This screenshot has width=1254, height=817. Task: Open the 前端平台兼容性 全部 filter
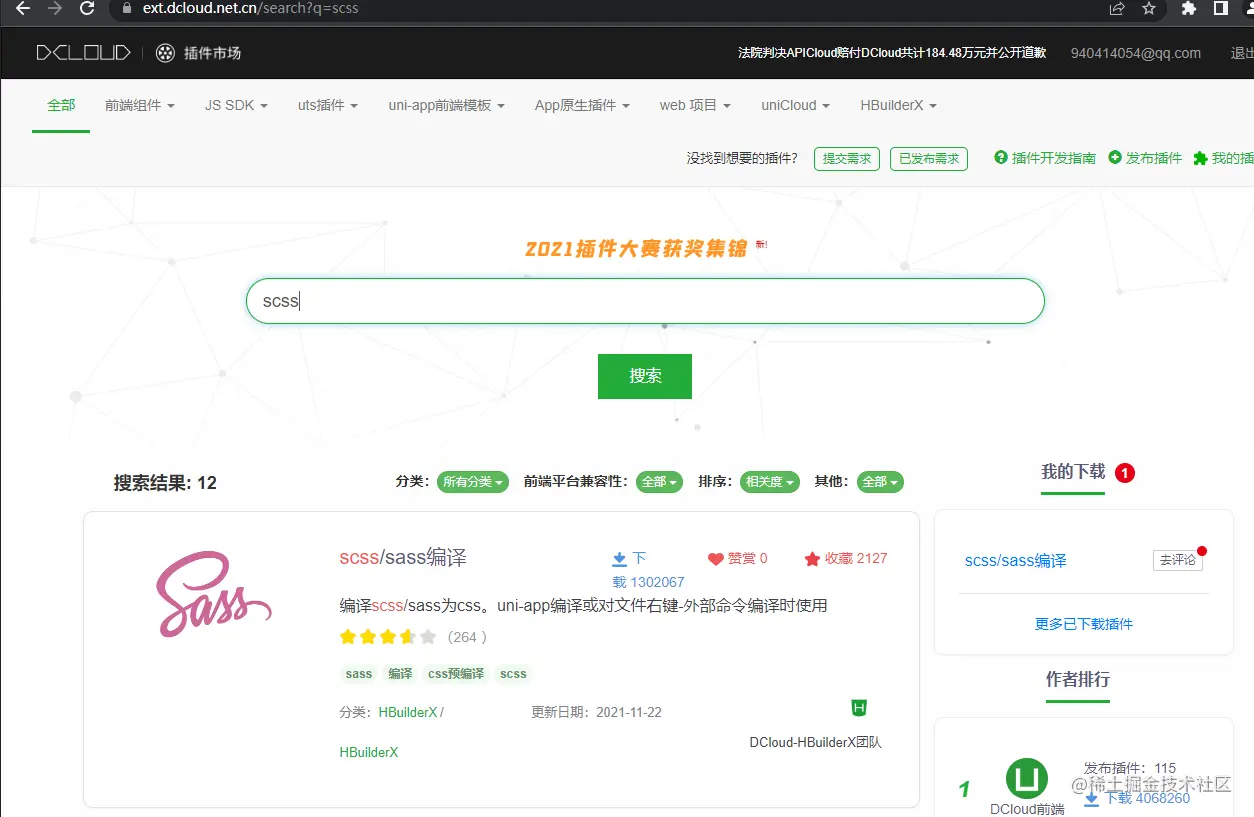coord(660,482)
